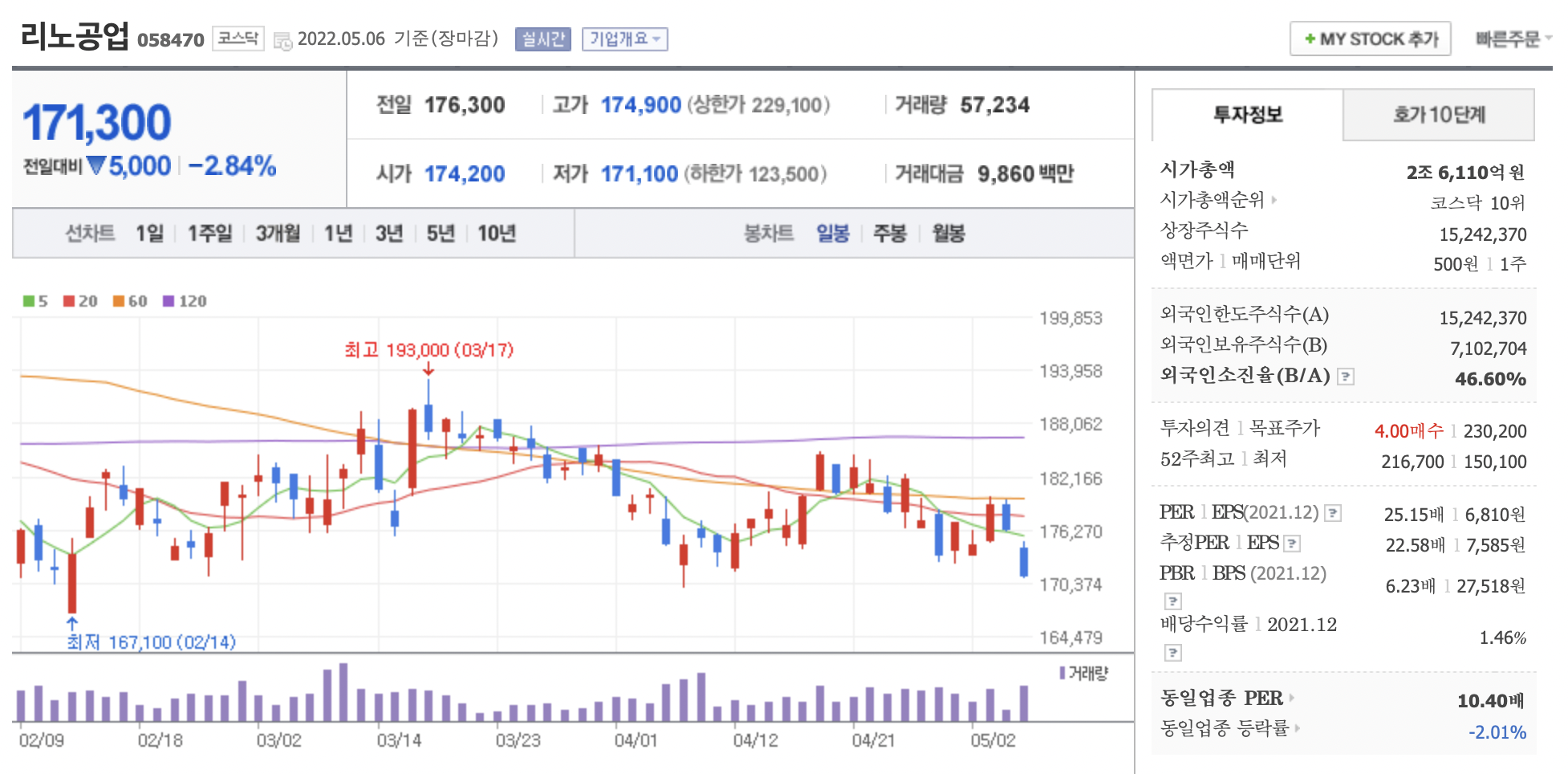Viewport: 1568px width, 774px height.
Task: Click the -2.01% 동일업종 등락률 value
Action: pyautogui.click(x=1497, y=732)
